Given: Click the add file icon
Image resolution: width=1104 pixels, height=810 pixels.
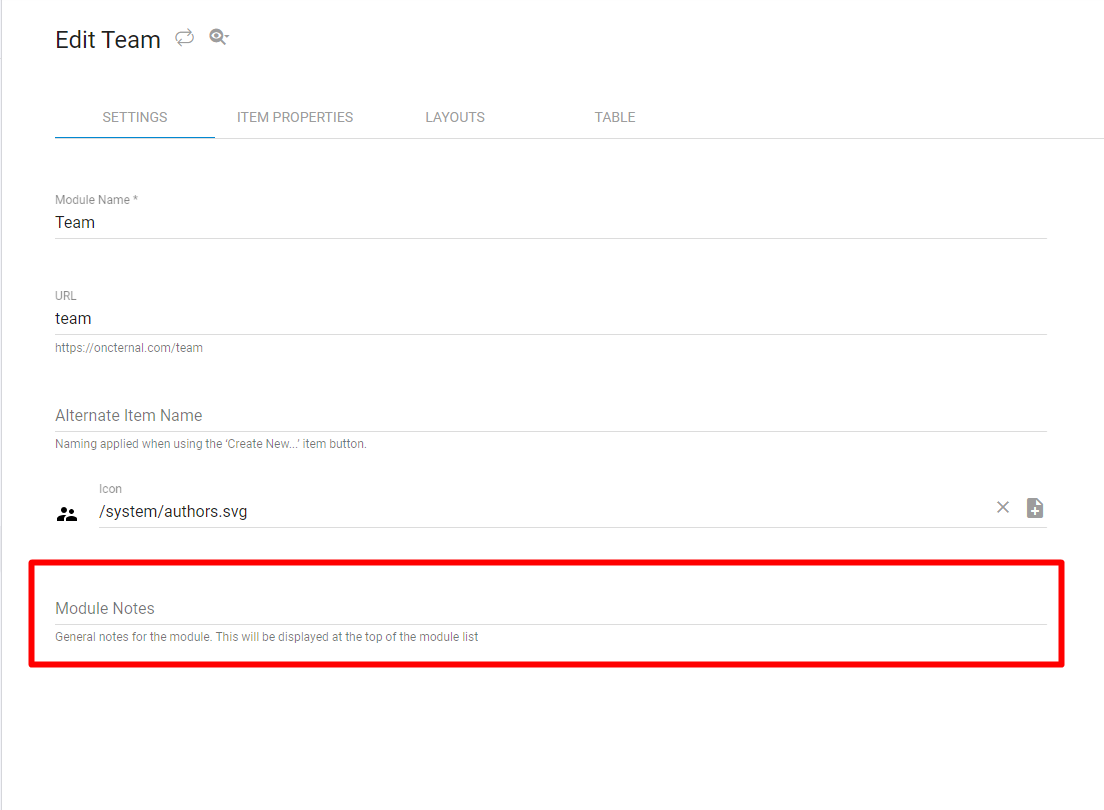Looking at the screenshot, I should (x=1035, y=508).
